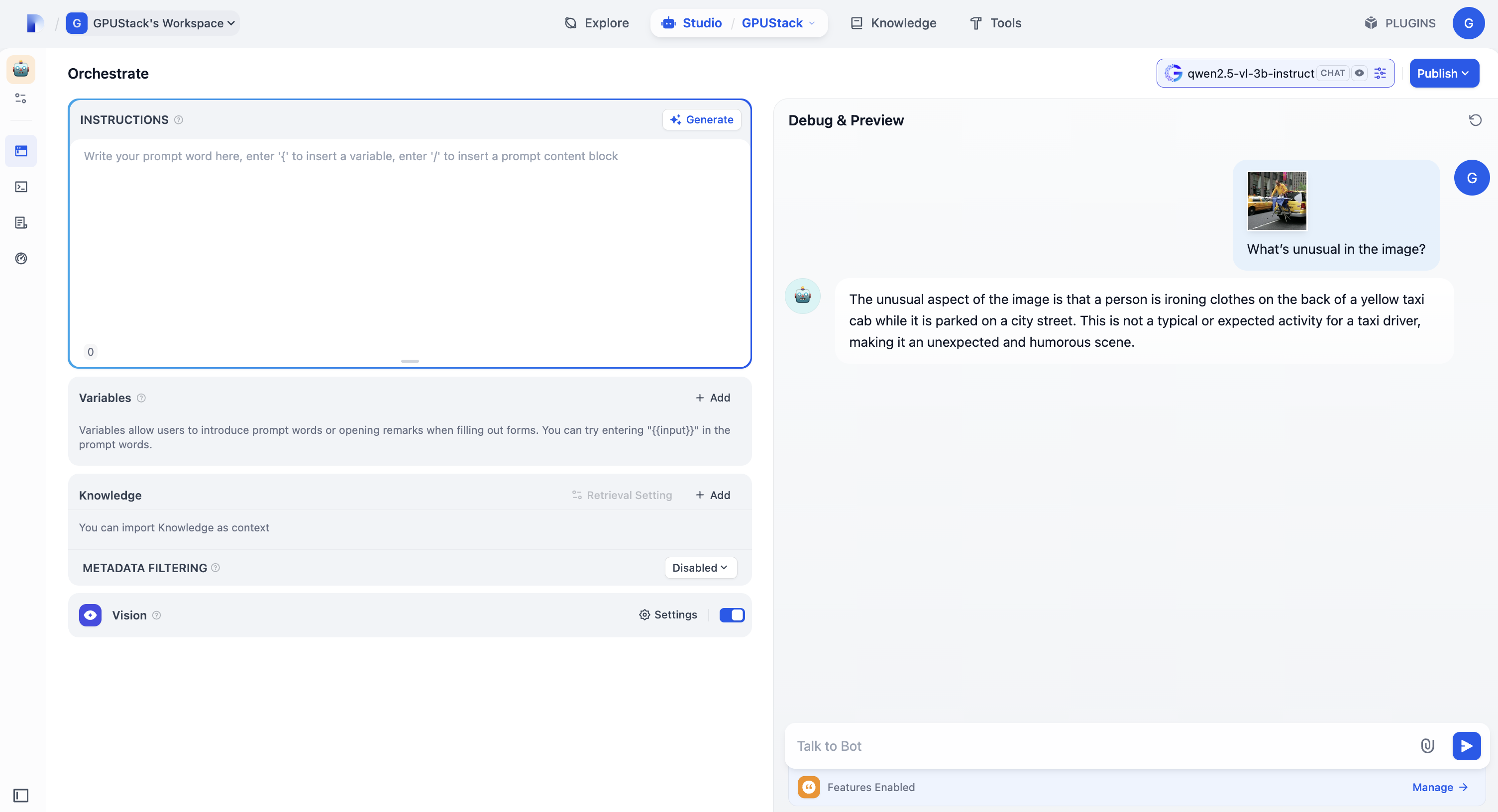Click the paperclip attachment icon in chat

coord(1427,746)
